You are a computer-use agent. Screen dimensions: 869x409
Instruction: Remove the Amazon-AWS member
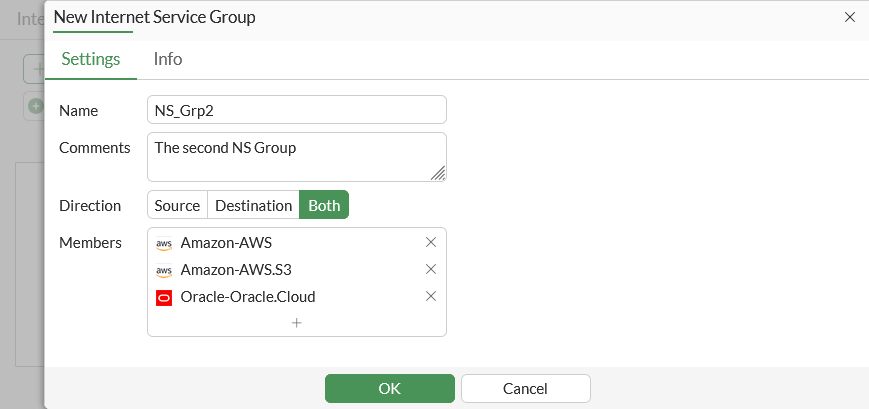(x=431, y=242)
